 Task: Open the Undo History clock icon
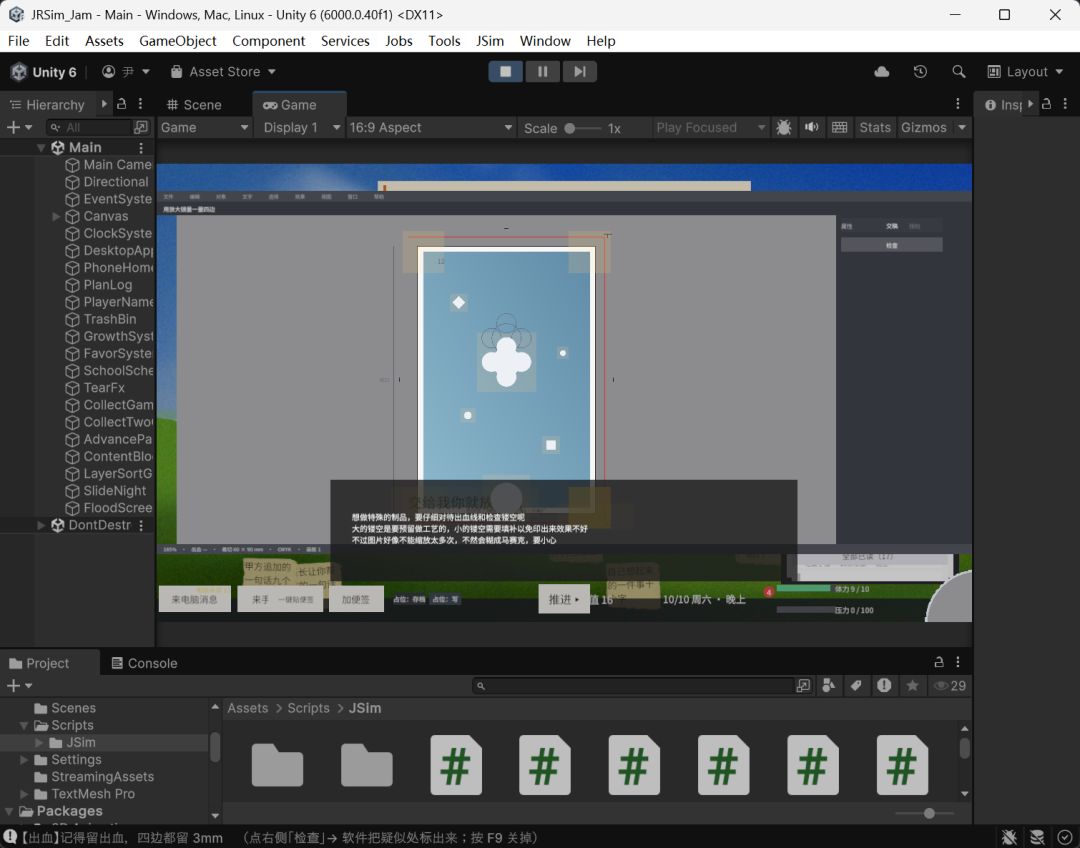(920, 72)
